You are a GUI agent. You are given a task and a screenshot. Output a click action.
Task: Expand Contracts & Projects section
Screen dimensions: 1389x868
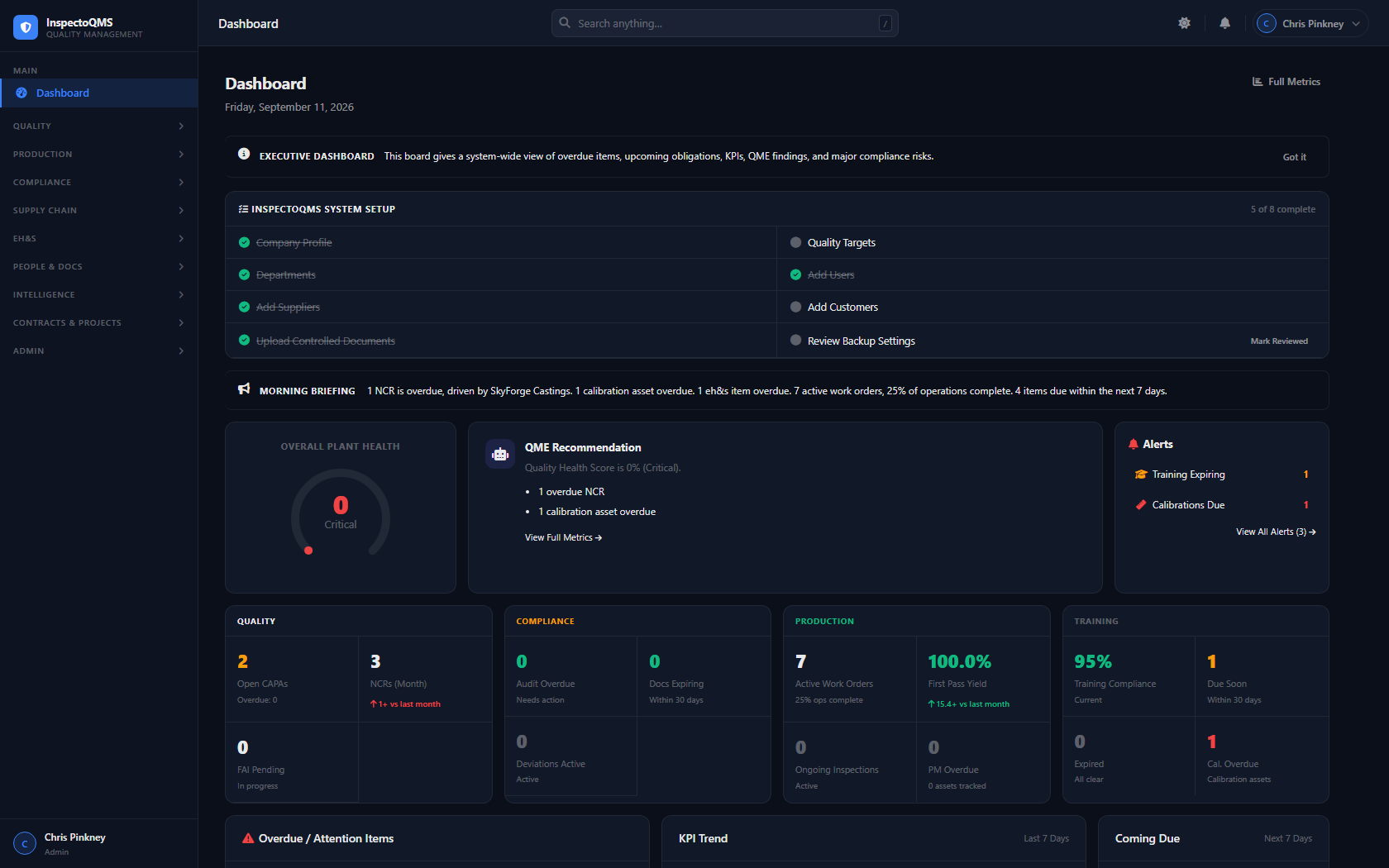coord(98,322)
